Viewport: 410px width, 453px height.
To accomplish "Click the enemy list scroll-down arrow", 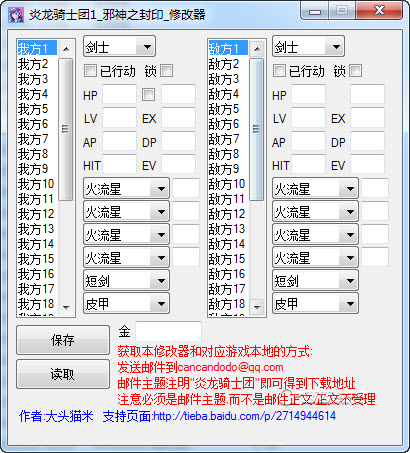I will tap(257, 307).
